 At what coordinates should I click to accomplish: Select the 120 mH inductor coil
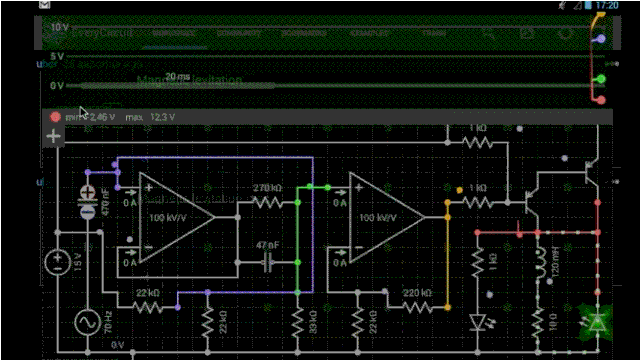[x=541, y=263]
